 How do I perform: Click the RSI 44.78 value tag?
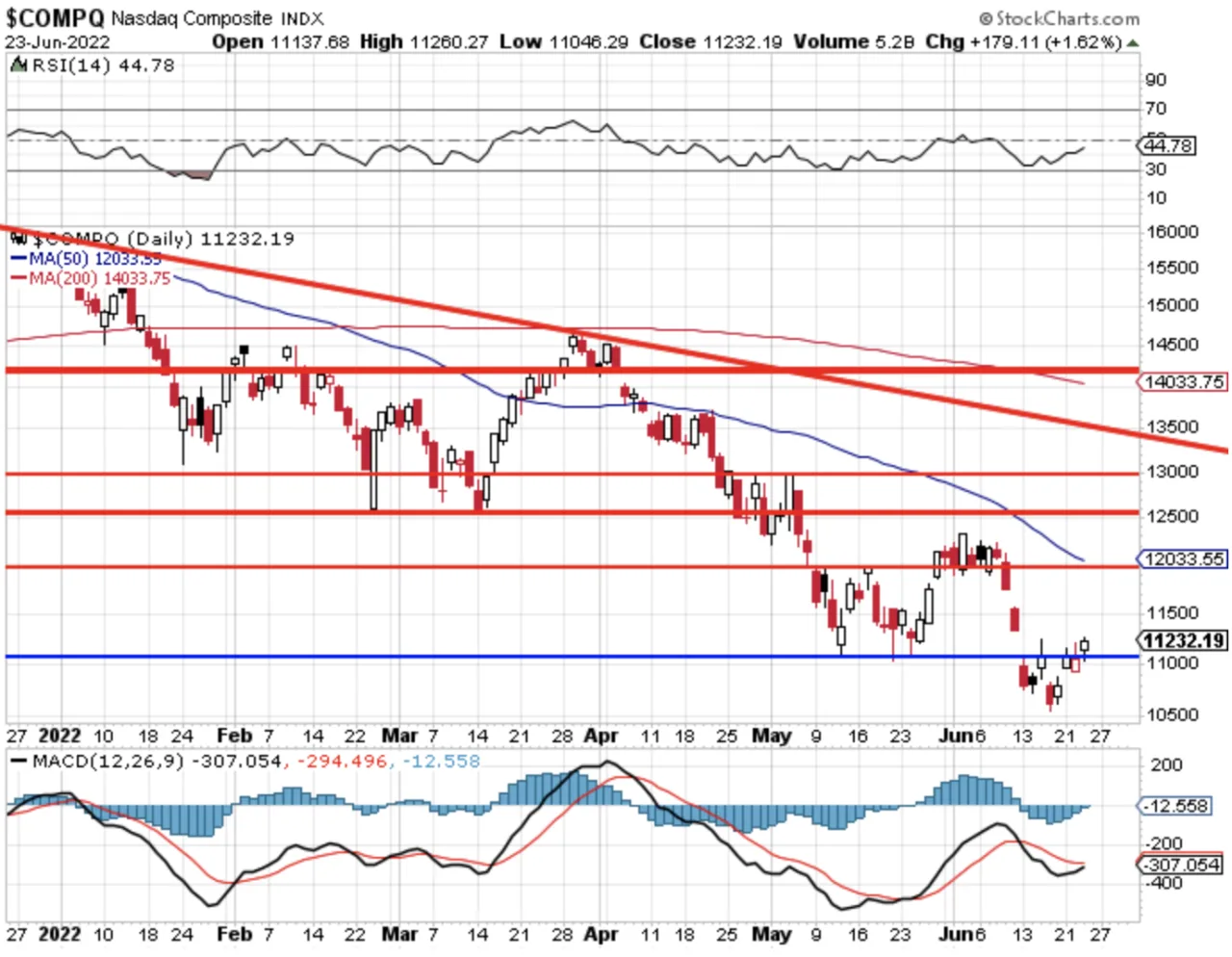[1167, 145]
